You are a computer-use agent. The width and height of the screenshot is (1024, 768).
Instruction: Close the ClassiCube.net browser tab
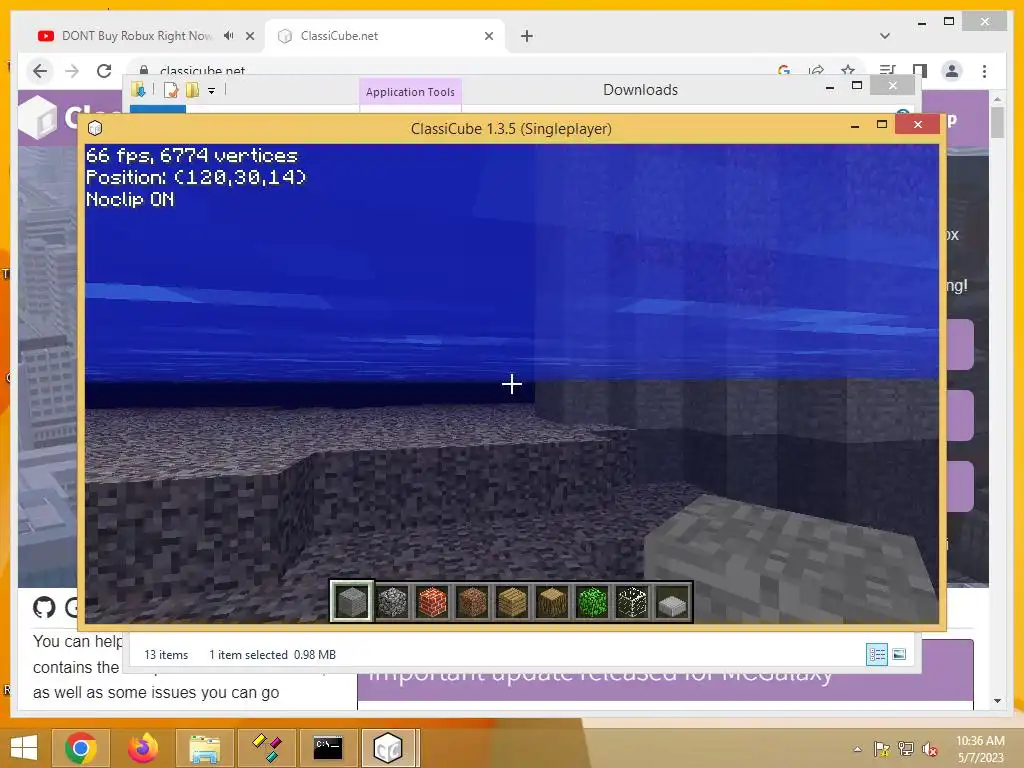tap(488, 37)
